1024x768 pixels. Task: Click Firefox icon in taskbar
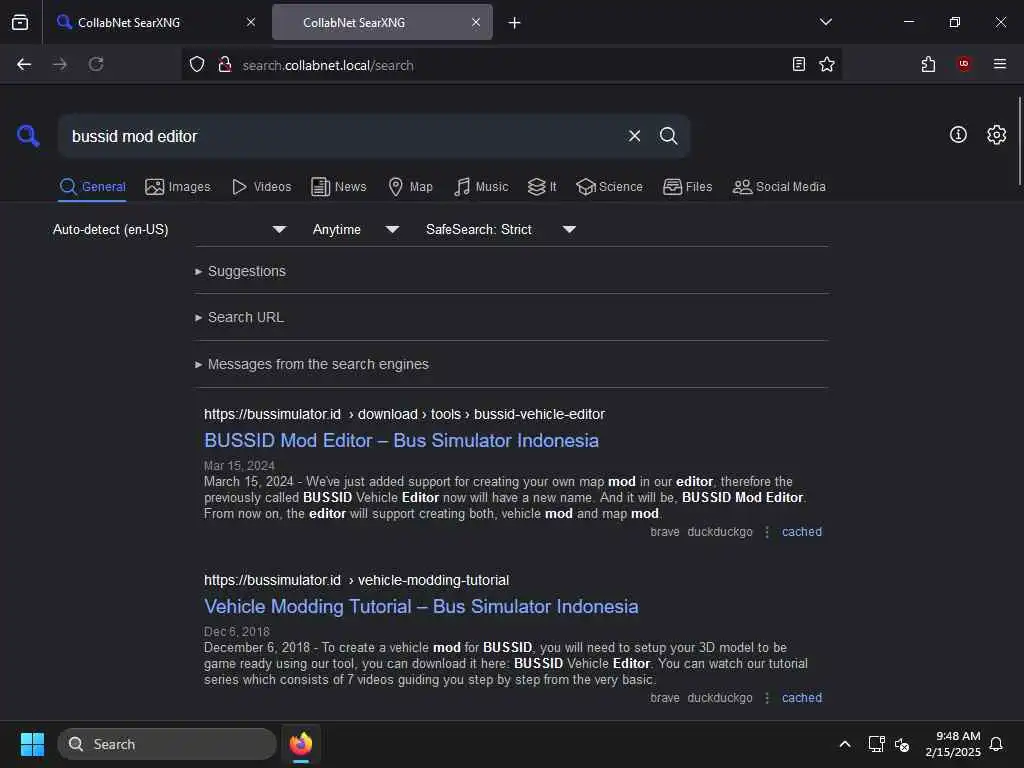(300, 744)
